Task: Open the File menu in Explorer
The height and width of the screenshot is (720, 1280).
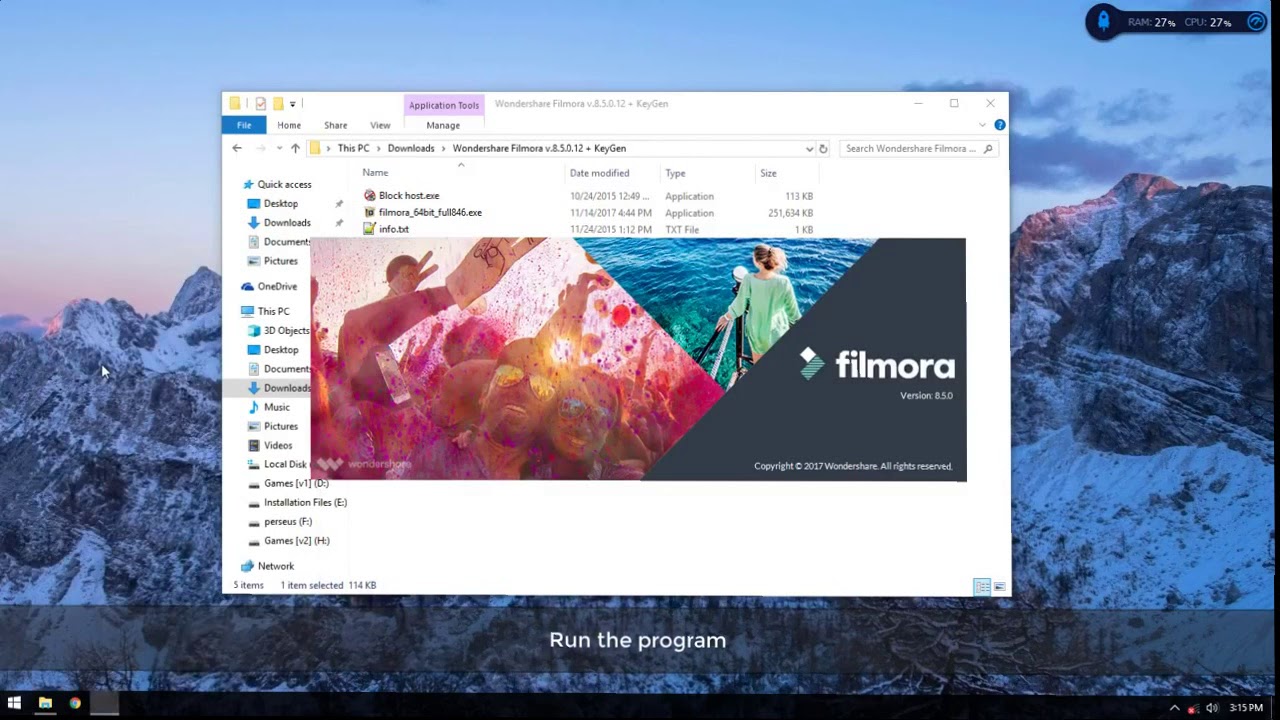Action: (244, 125)
